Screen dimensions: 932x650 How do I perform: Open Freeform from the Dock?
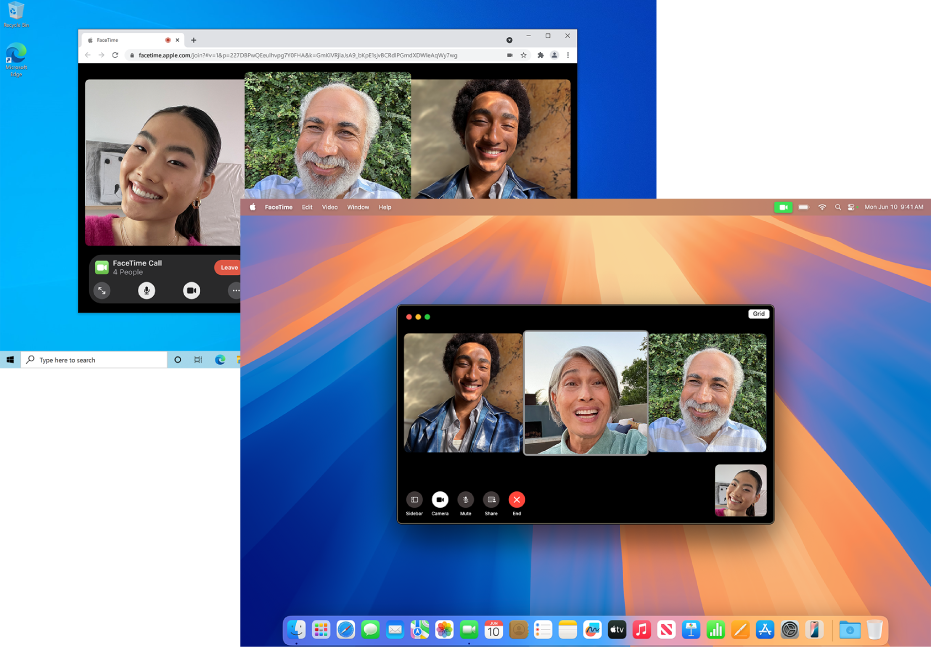click(x=592, y=629)
